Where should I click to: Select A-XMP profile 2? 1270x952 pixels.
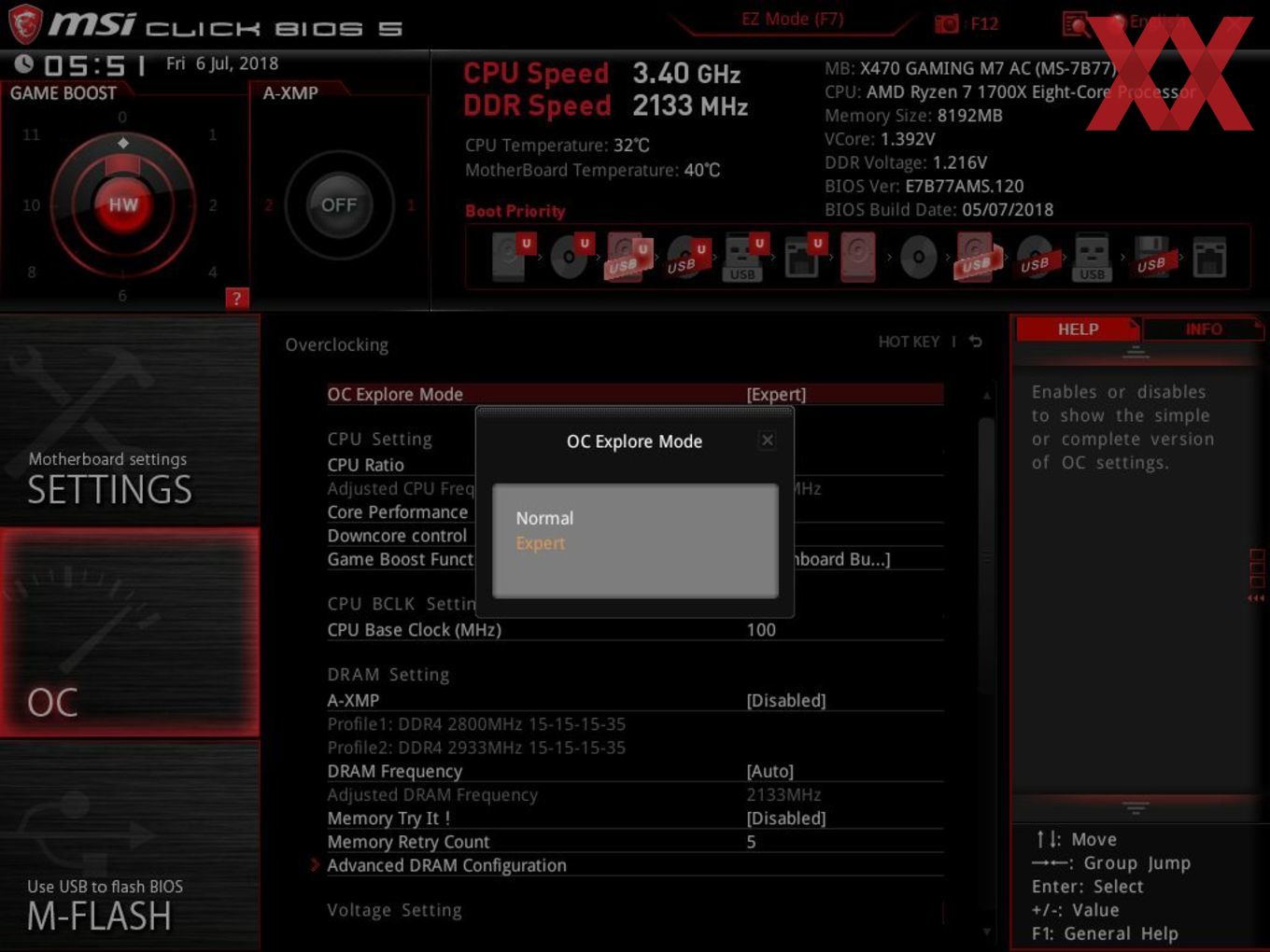pos(268,205)
